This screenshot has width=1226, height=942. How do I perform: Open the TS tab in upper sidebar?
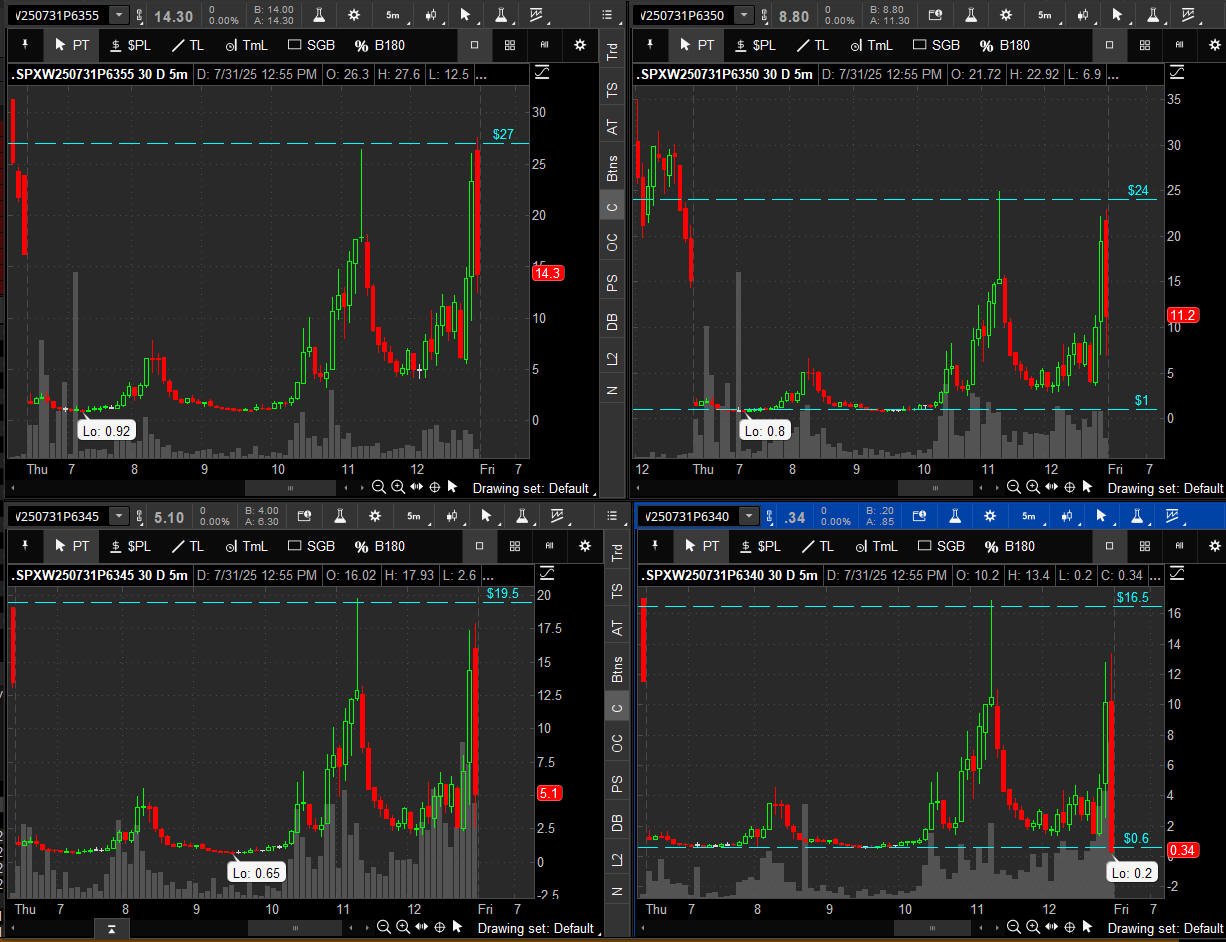click(612, 89)
